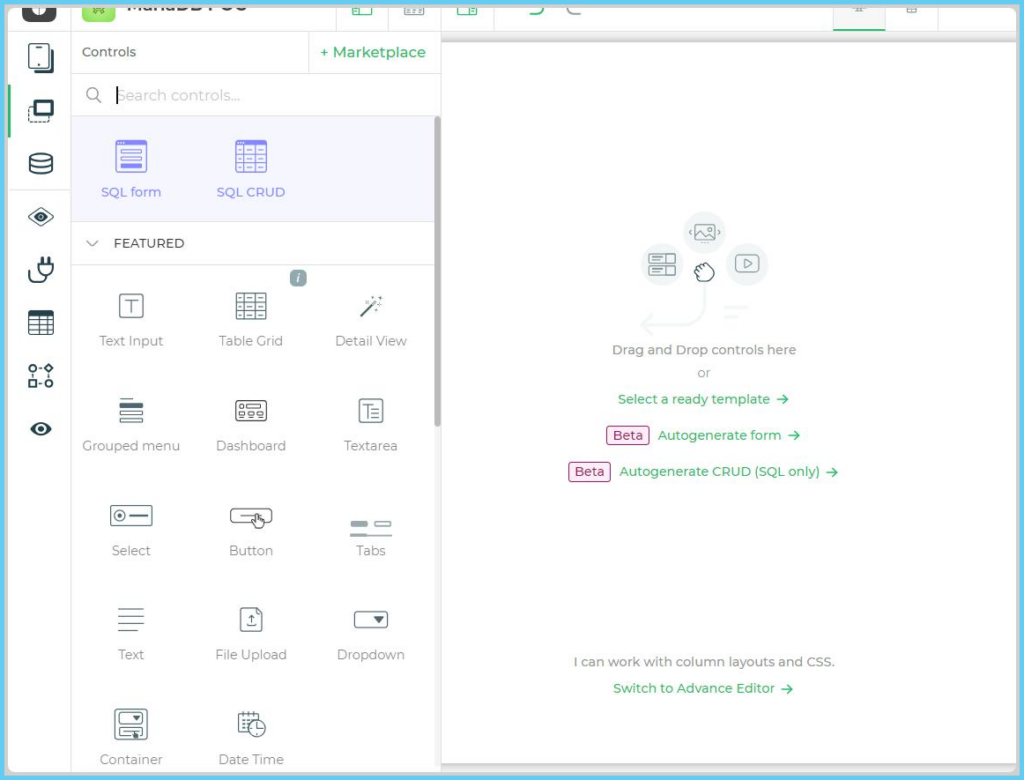1024x780 pixels.
Task: Choose the Table Grid control
Action: coord(251,315)
